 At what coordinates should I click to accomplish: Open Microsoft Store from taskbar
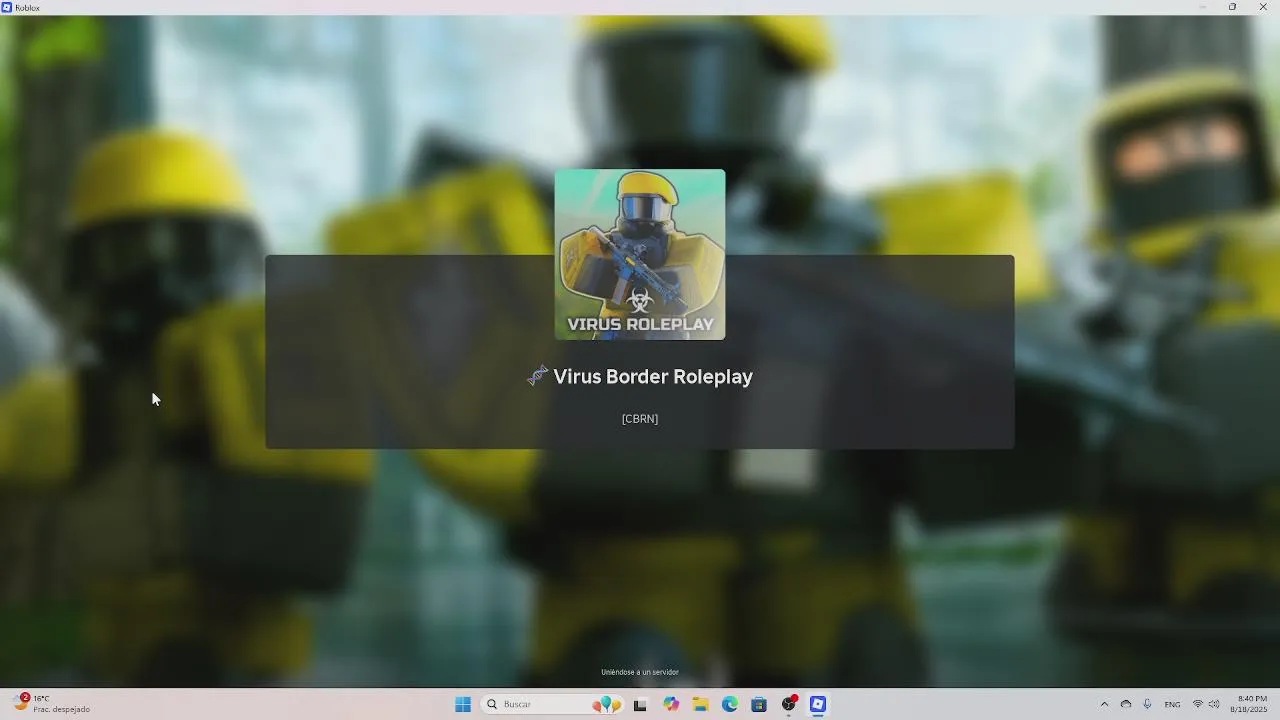click(x=759, y=704)
